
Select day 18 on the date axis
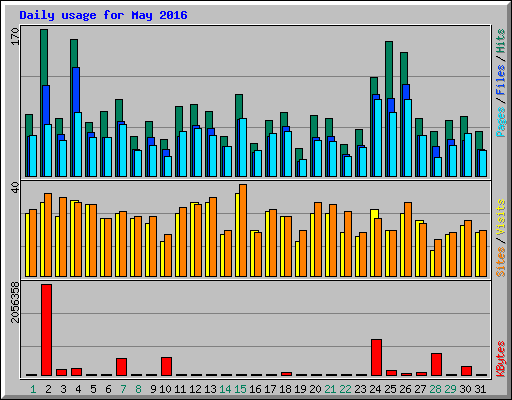click(285, 389)
